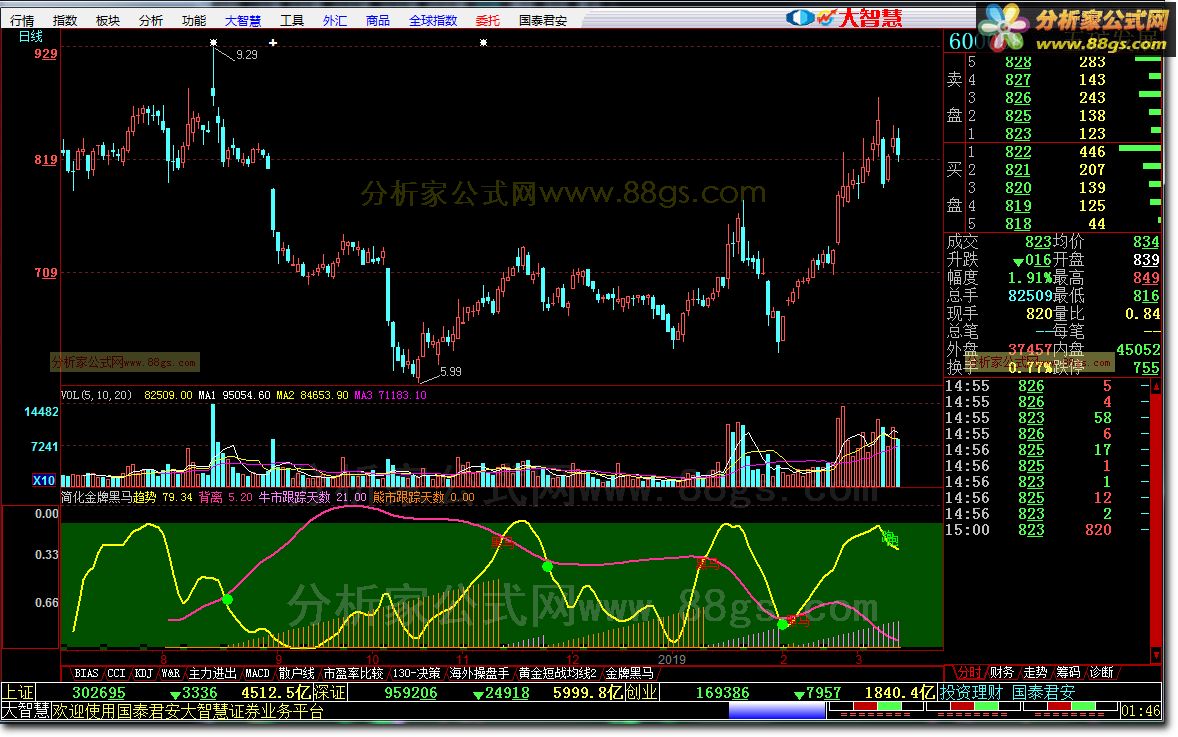
Task: Click the 创业 index label in status bar
Action: tap(642, 692)
